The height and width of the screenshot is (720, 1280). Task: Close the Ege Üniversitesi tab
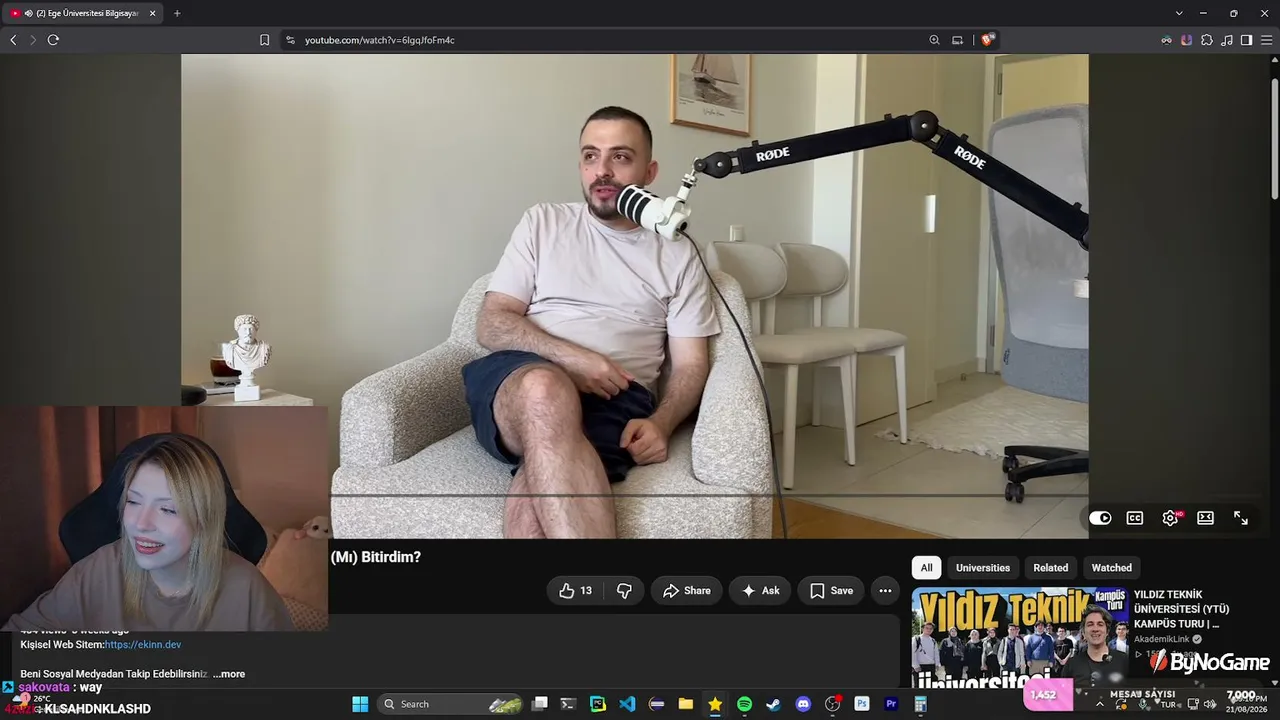click(152, 13)
